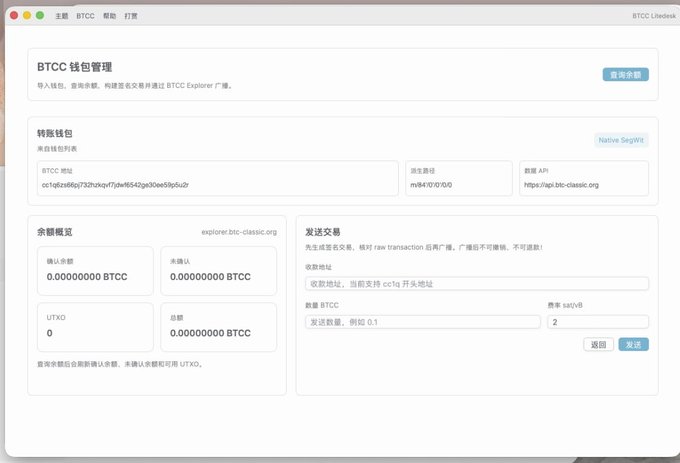Focus the 收款地址 input field
Image resolution: width=680 pixels, height=463 pixels.
click(477, 284)
